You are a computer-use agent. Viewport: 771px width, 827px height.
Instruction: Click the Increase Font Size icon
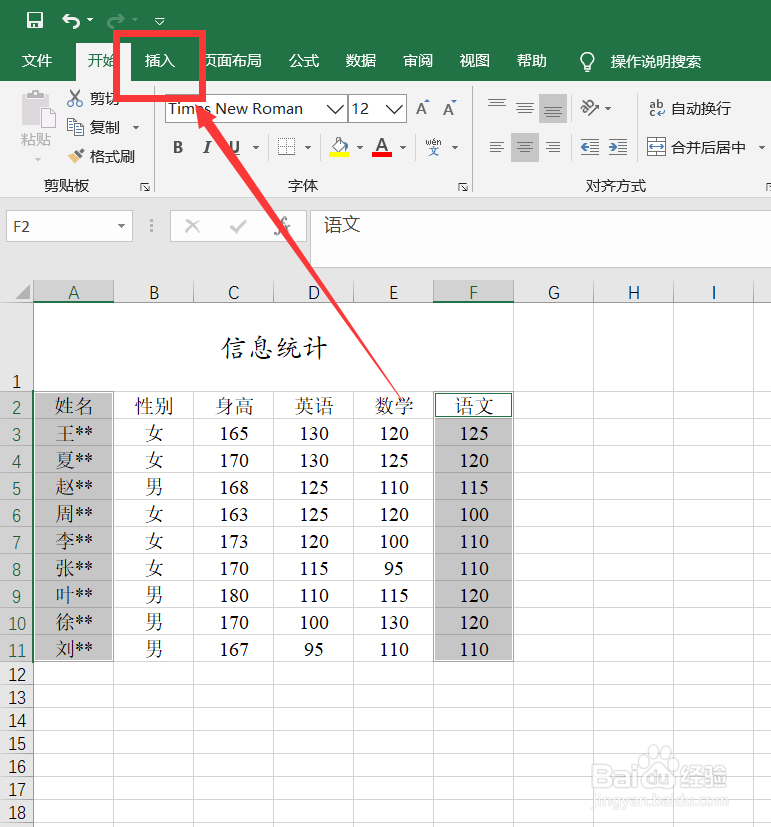(422, 108)
